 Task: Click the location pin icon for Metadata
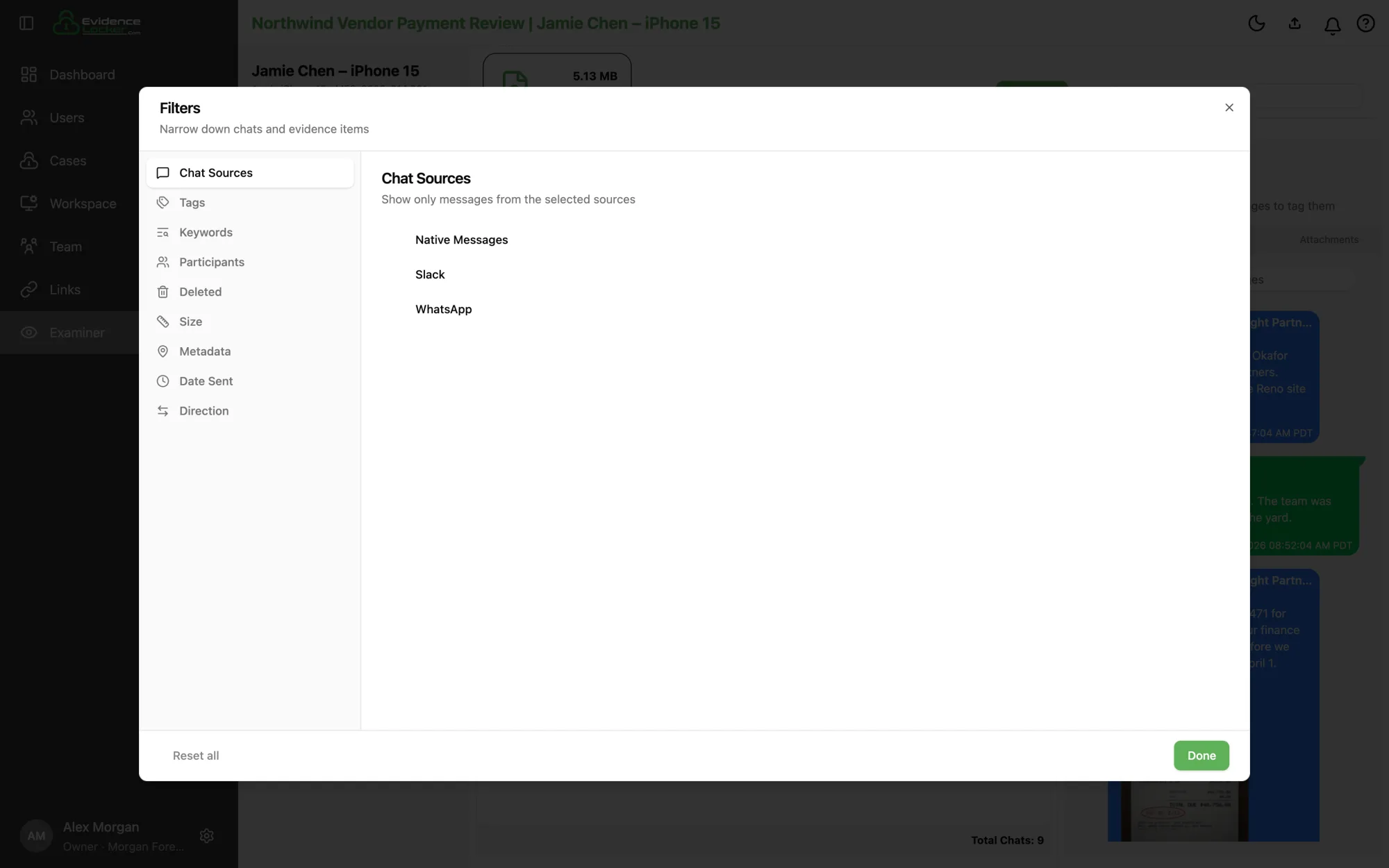(163, 351)
